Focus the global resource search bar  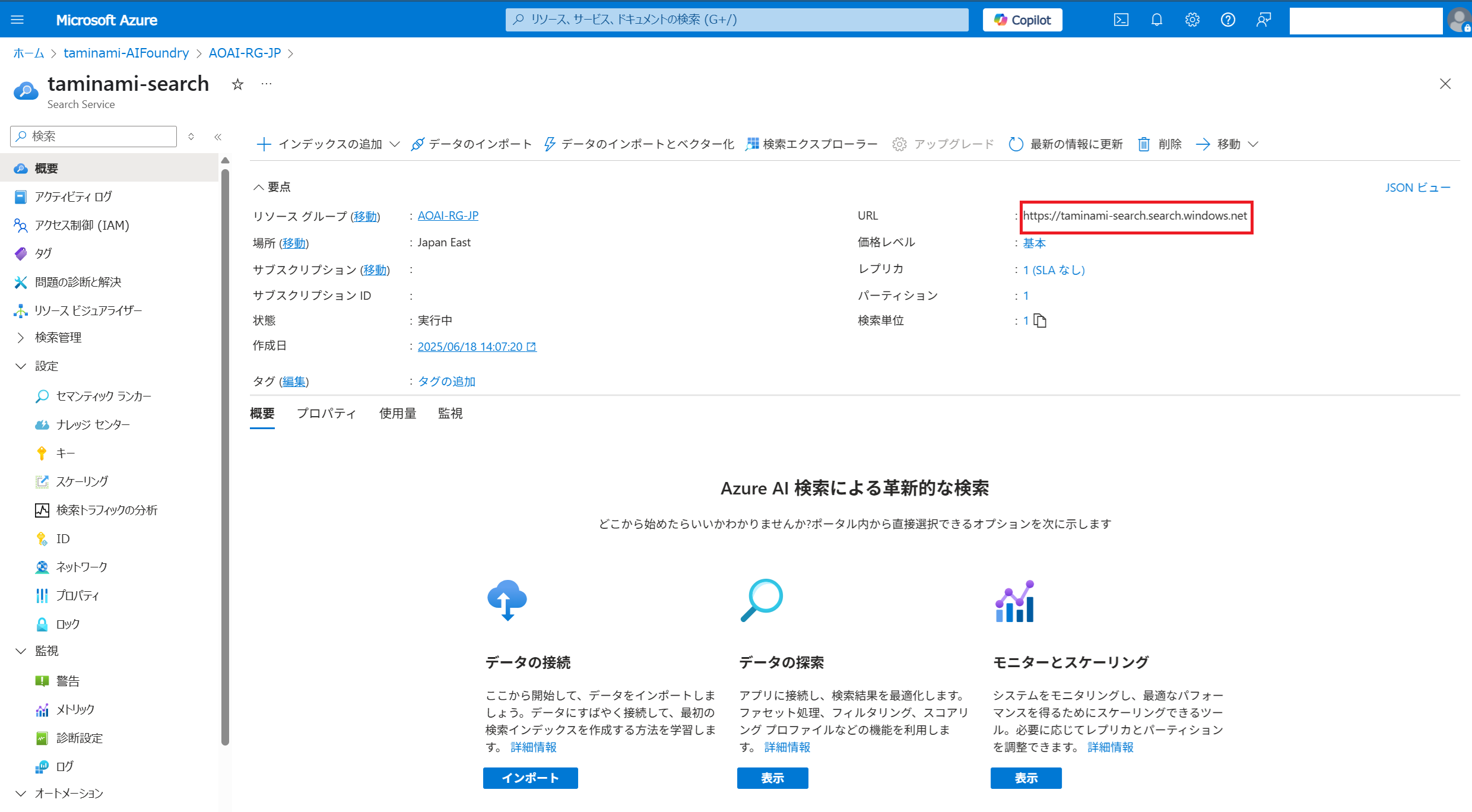coord(737,20)
